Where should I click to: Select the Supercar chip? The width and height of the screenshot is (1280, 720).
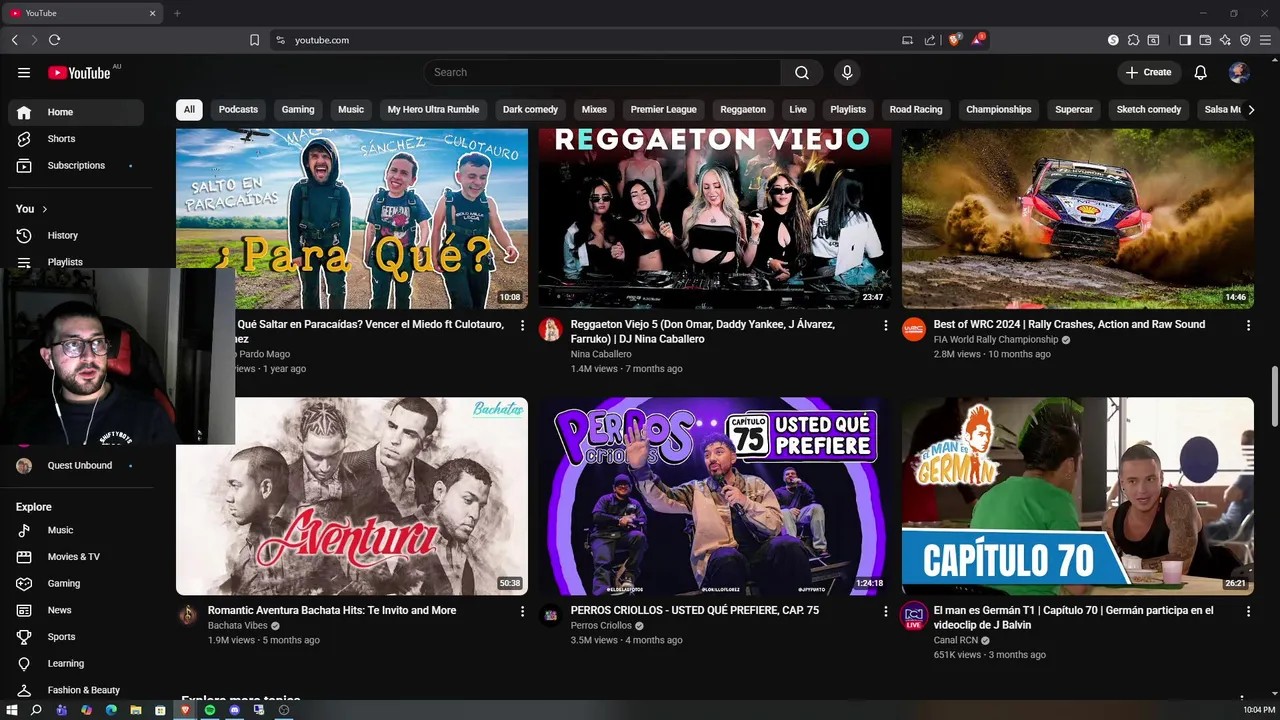1074,110
